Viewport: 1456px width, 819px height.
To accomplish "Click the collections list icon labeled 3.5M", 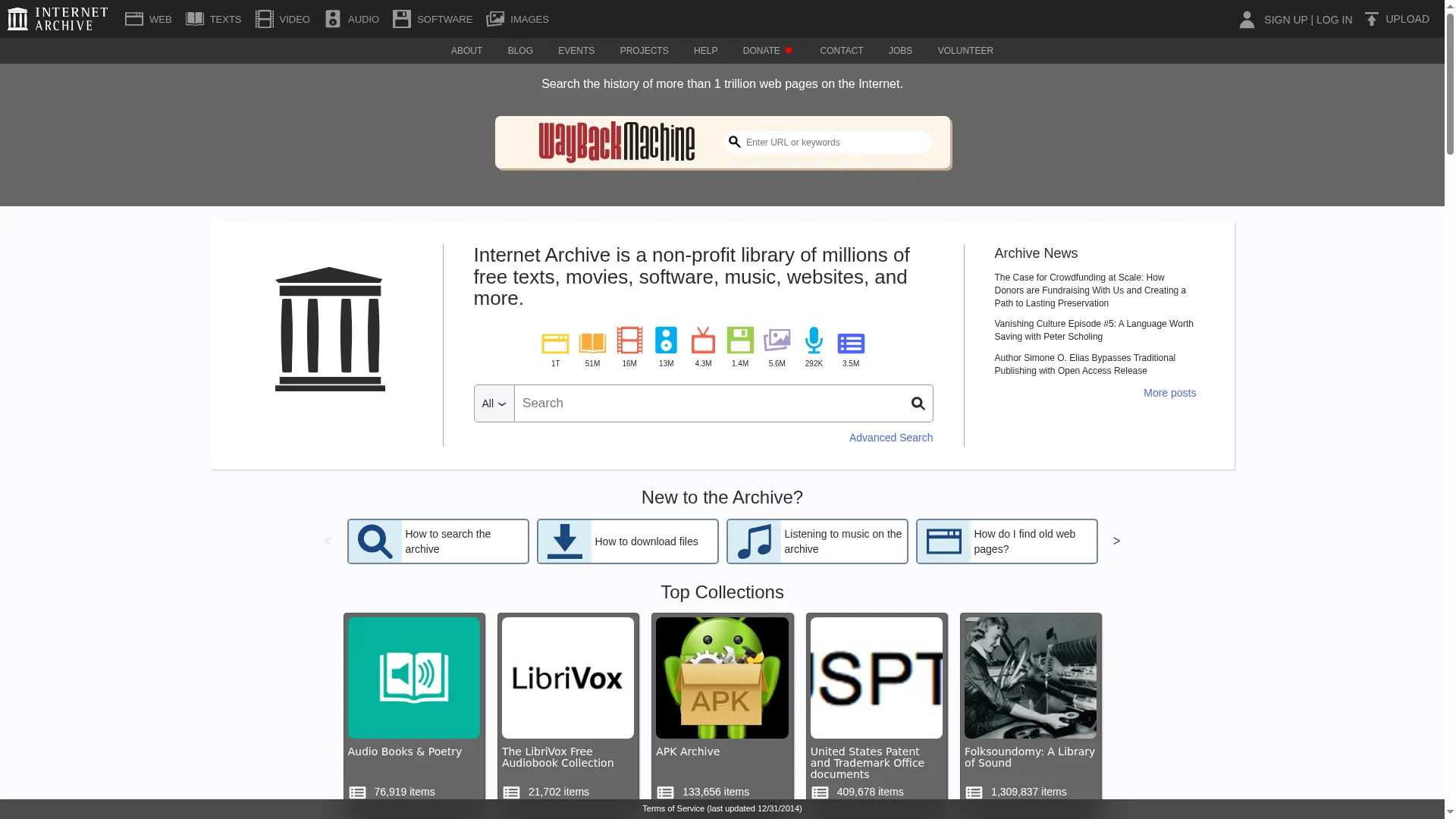I will pos(851,344).
